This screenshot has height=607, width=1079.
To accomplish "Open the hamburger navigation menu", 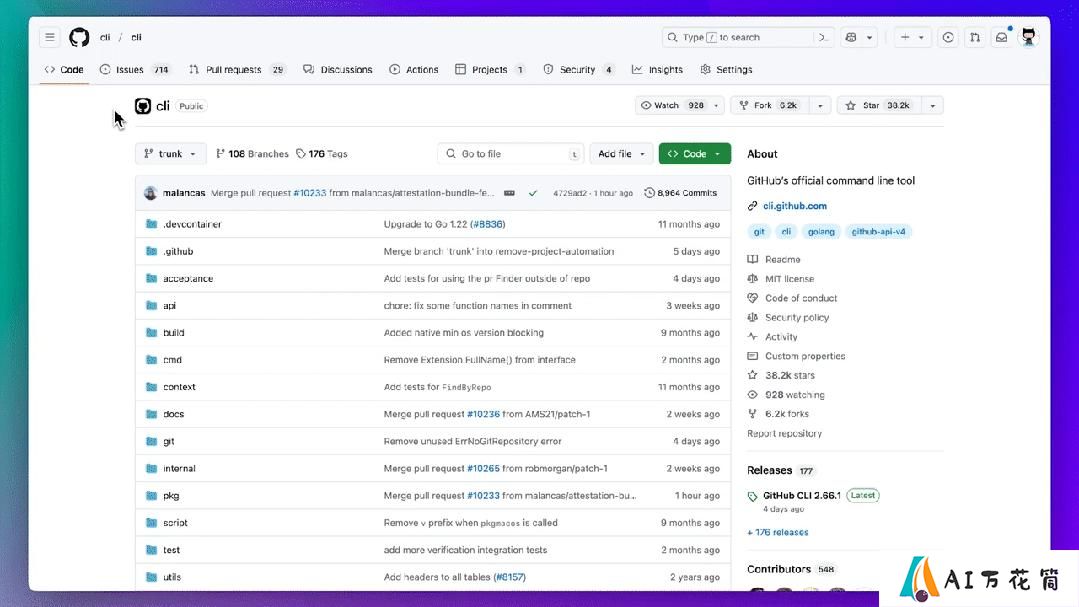I will point(50,37).
